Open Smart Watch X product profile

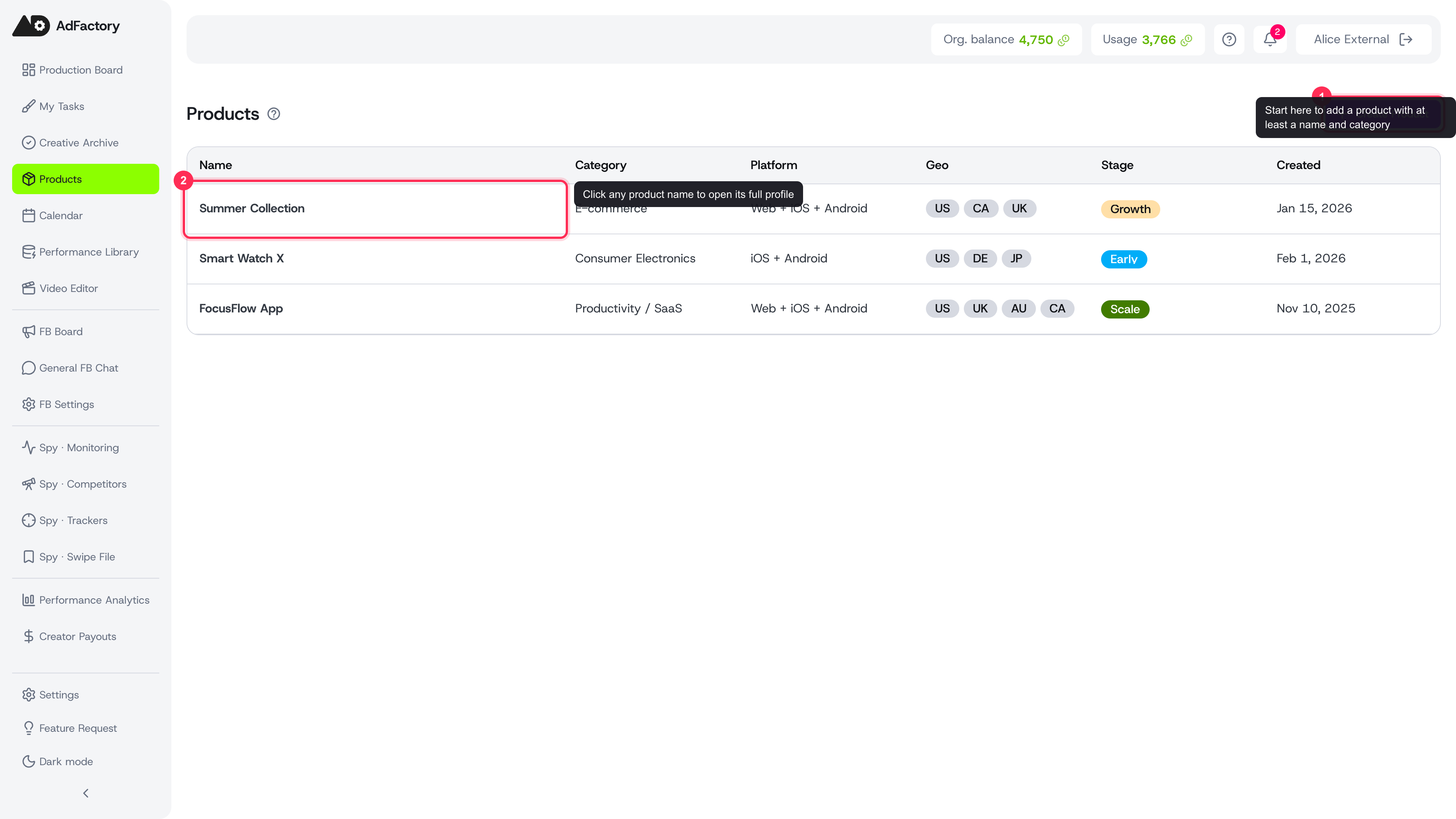click(x=242, y=258)
